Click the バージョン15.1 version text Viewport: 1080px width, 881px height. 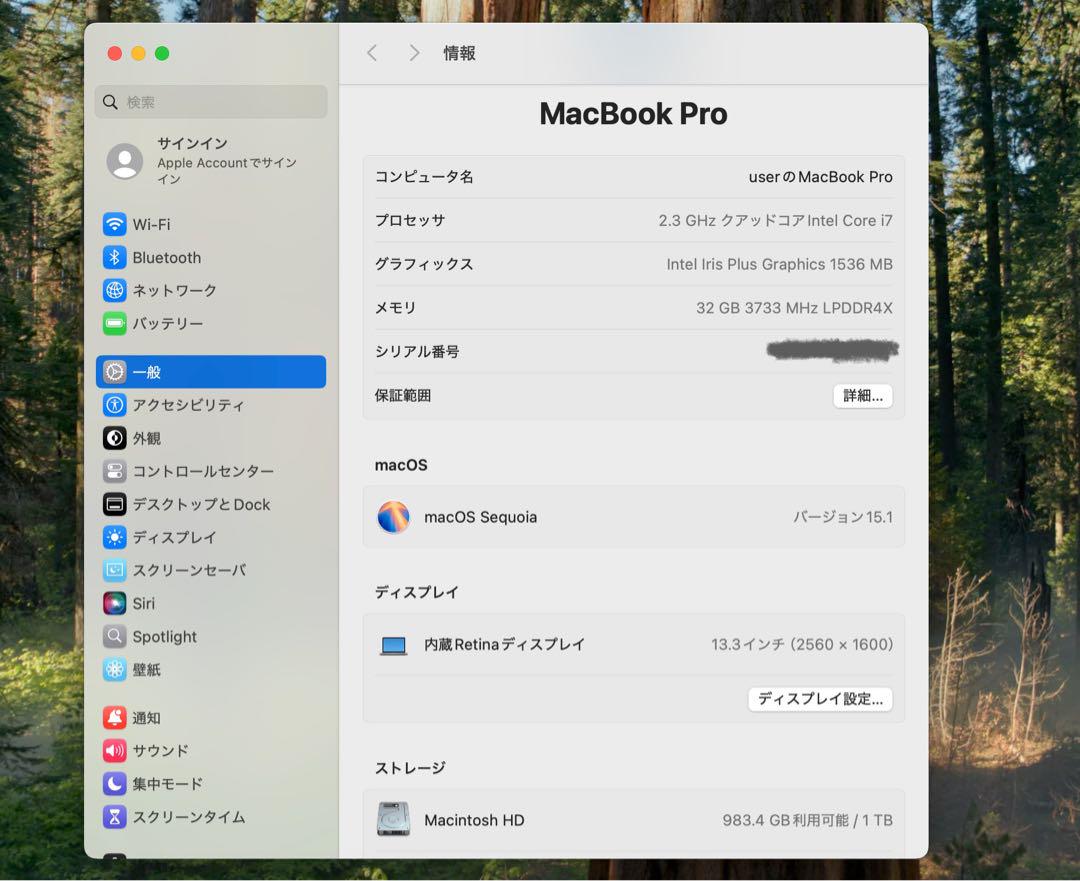tap(843, 517)
